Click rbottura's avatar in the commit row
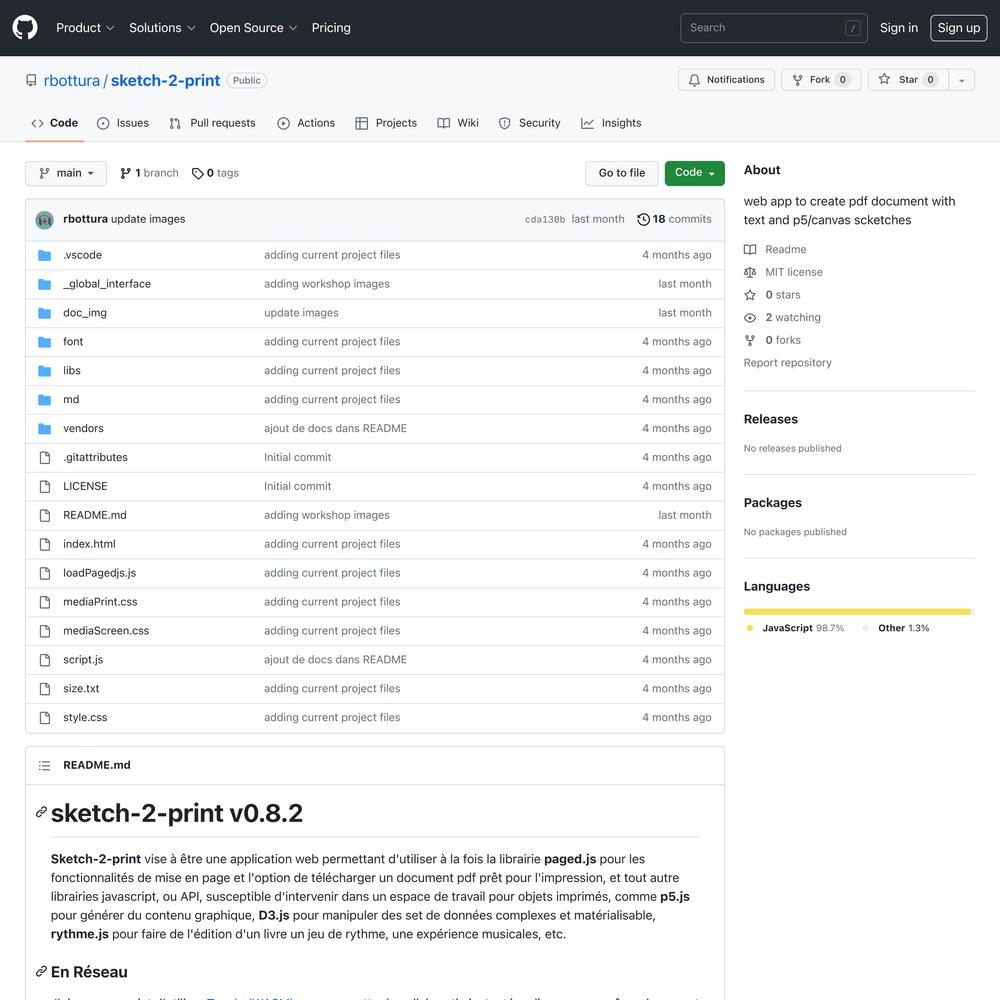1000x1000 pixels. (44, 220)
